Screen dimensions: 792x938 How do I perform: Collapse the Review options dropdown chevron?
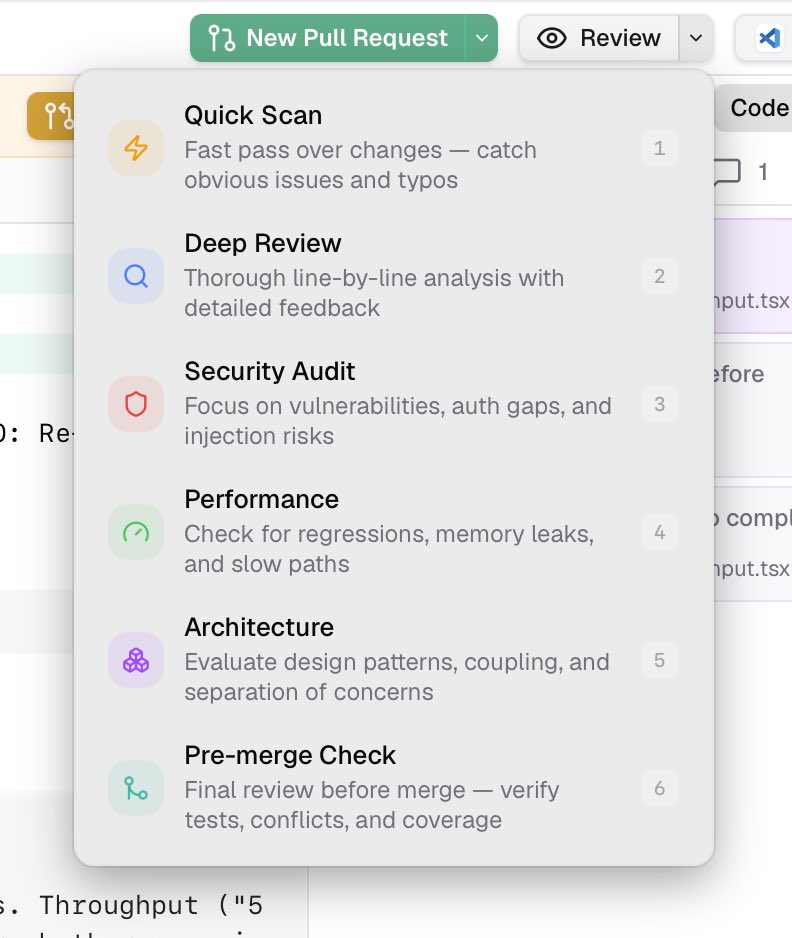[696, 38]
